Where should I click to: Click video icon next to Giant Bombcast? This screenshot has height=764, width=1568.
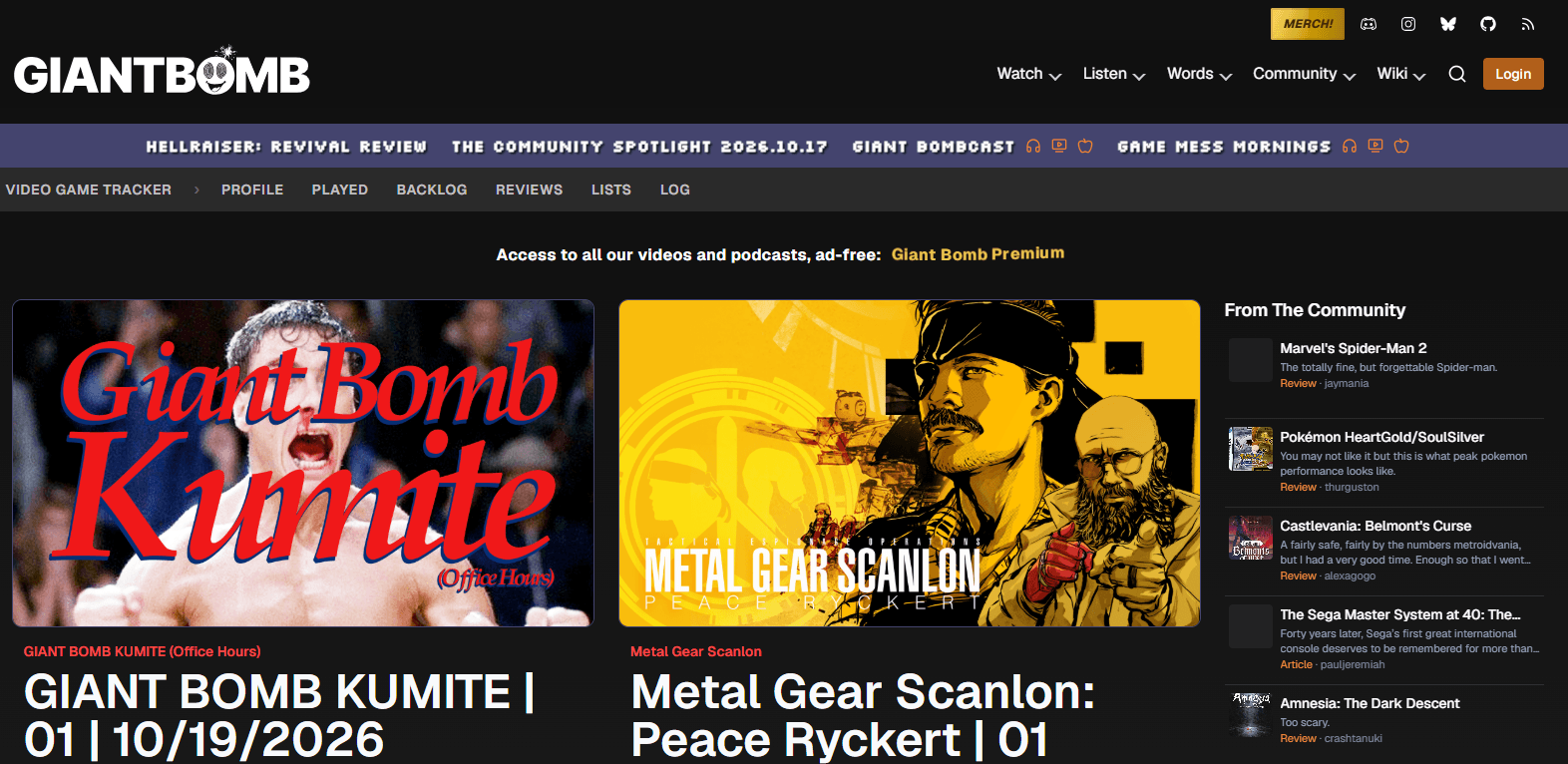(x=1059, y=146)
